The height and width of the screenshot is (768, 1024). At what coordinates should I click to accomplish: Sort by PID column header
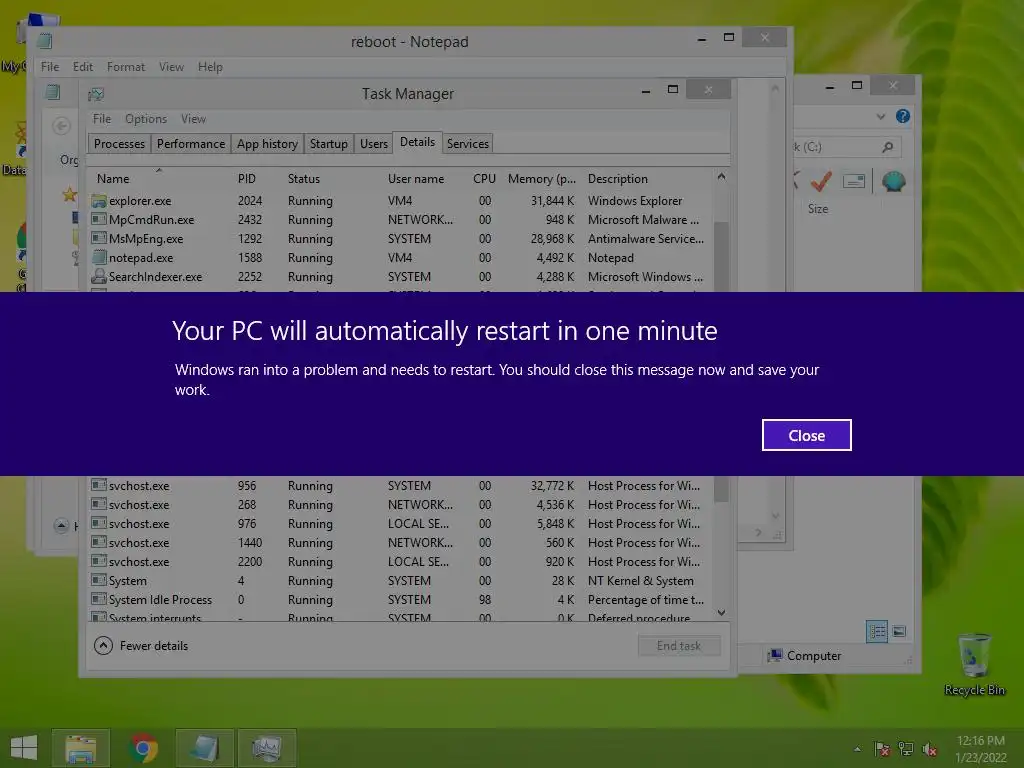(246, 179)
